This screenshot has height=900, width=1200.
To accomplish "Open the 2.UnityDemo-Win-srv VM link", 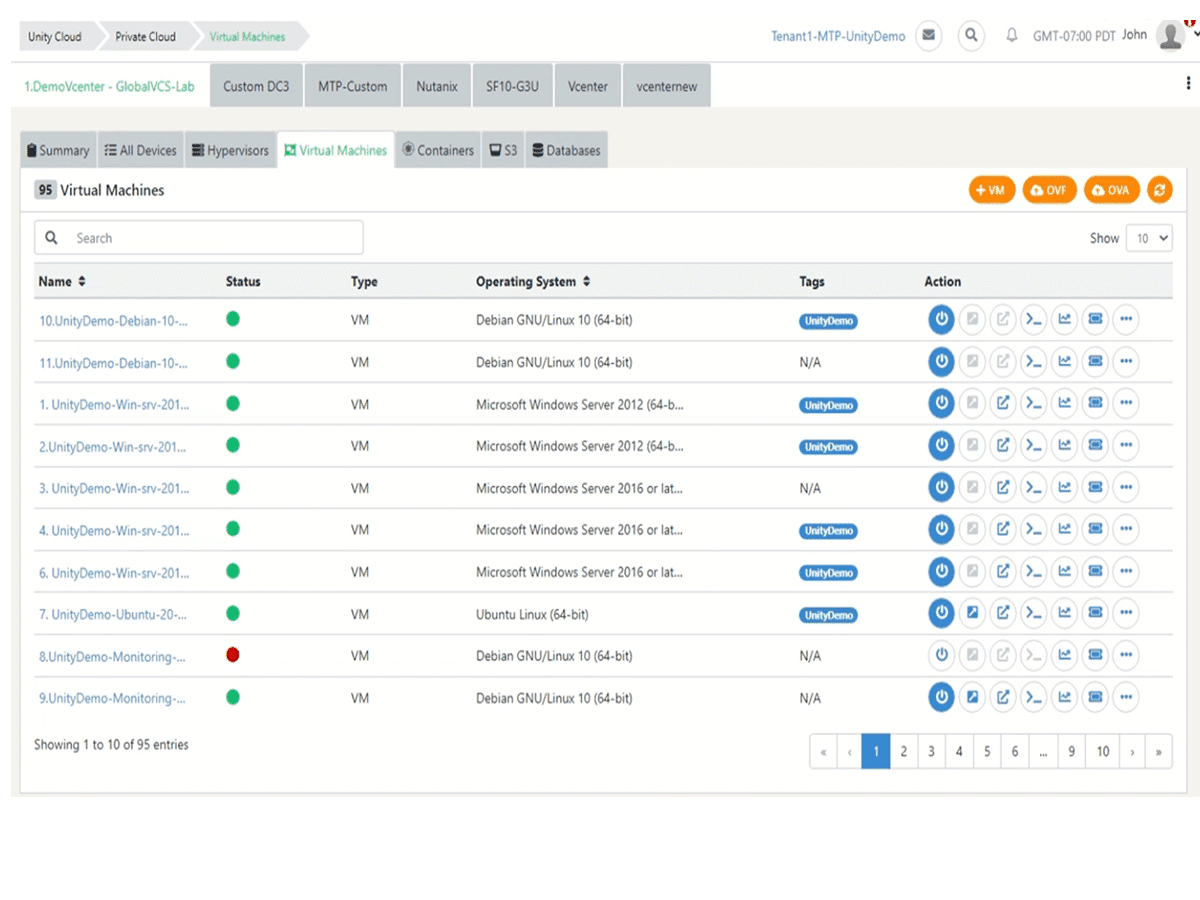I will (x=114, y=446).
